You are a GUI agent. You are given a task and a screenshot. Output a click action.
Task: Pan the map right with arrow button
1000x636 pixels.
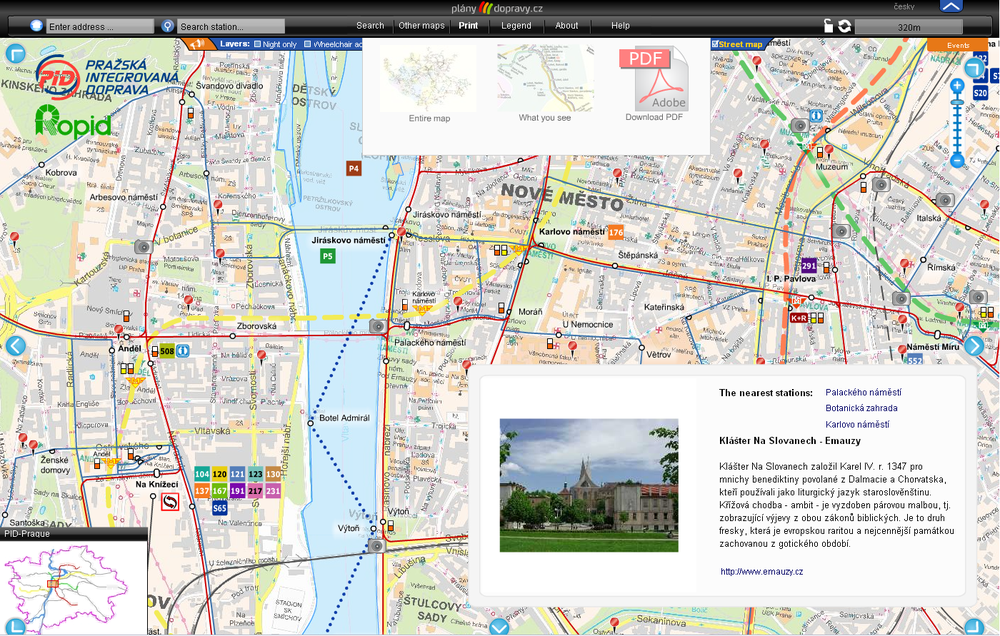[973, 346]
